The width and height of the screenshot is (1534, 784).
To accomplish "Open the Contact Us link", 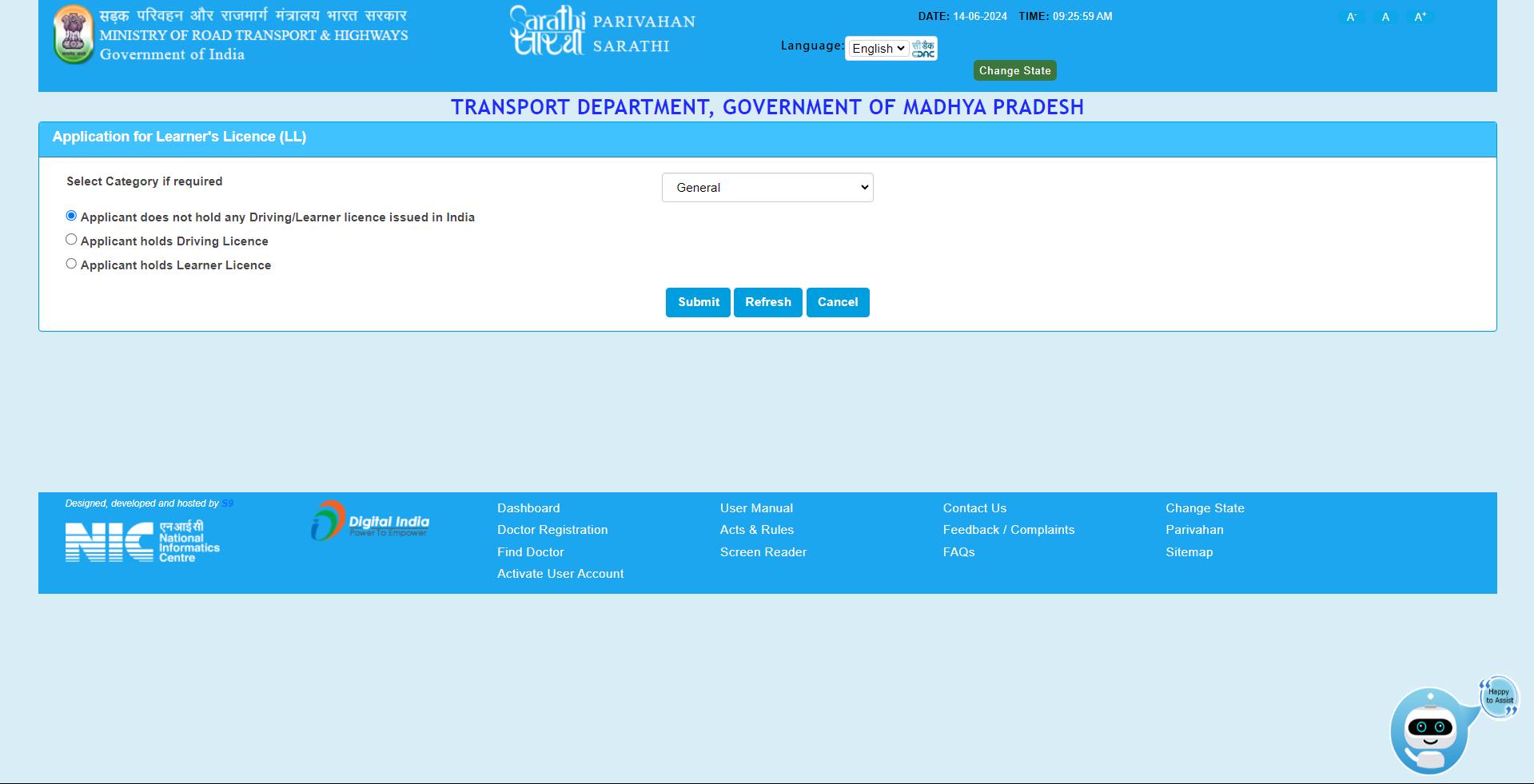I will 974,508.
